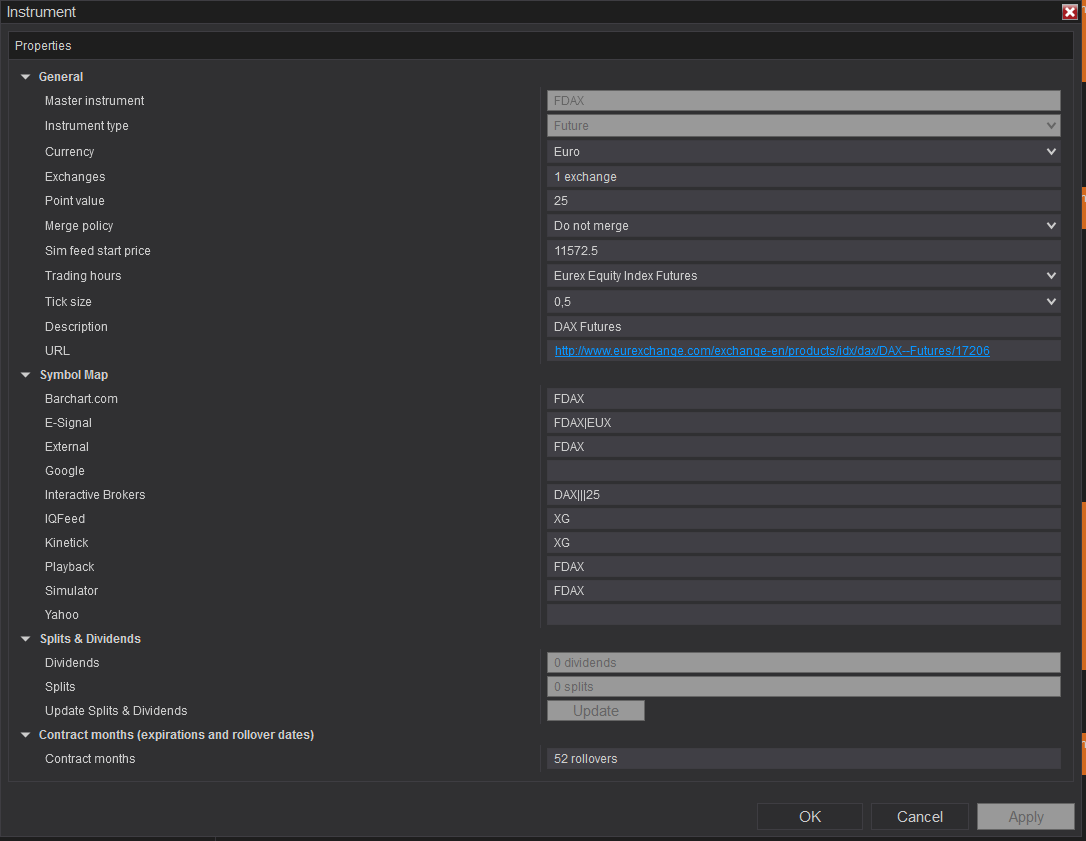
Task: Click the 1 exchange Exchanges field
Action: (803, 177)
